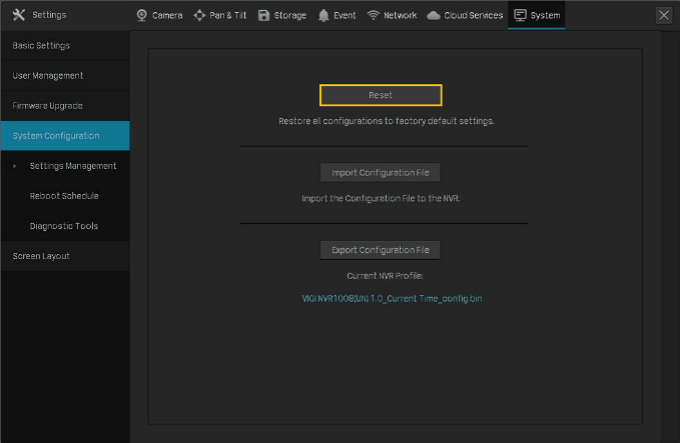Click the Camera icon in top bar

coord(142,15)
